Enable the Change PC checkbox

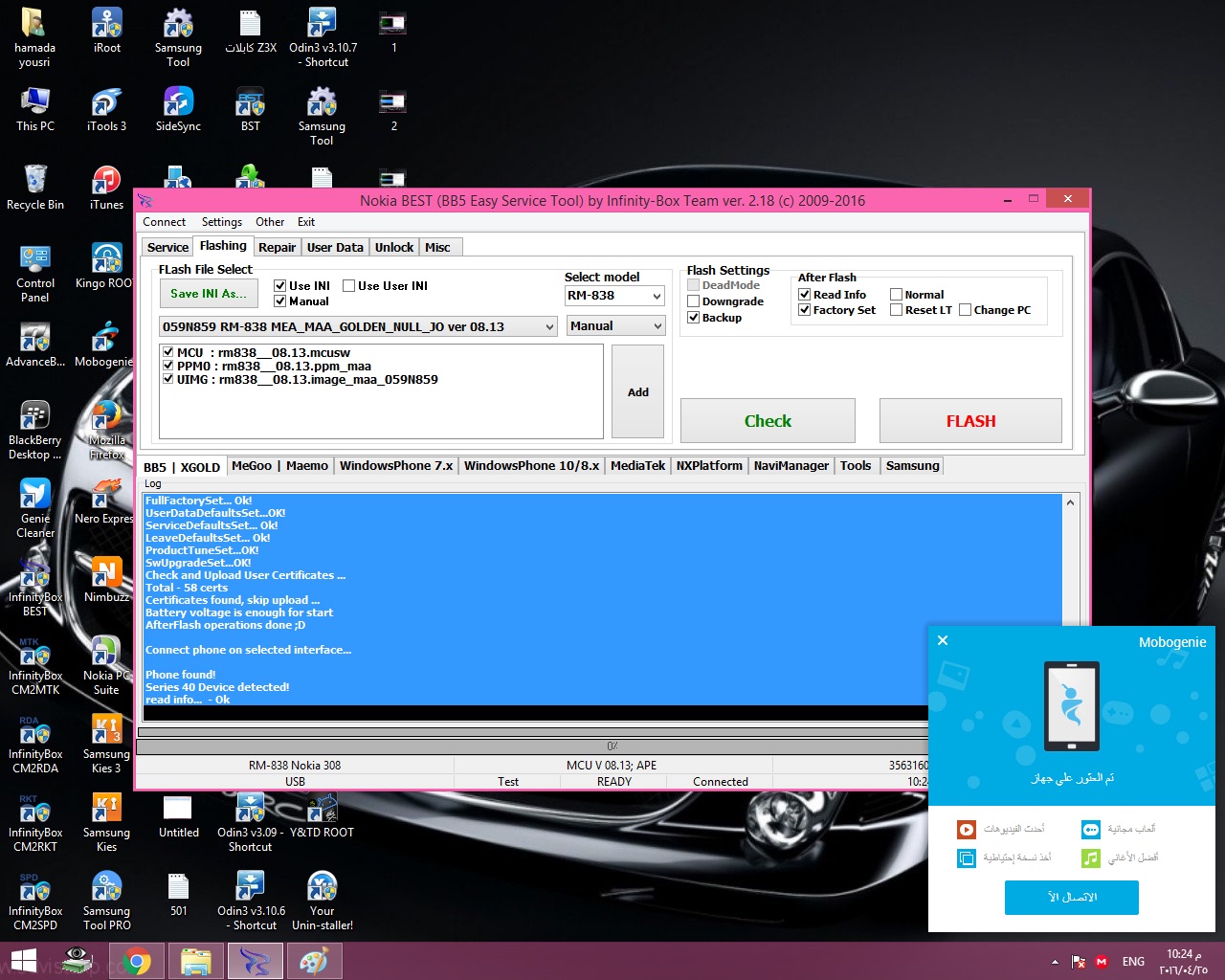(x=966, y=310)
